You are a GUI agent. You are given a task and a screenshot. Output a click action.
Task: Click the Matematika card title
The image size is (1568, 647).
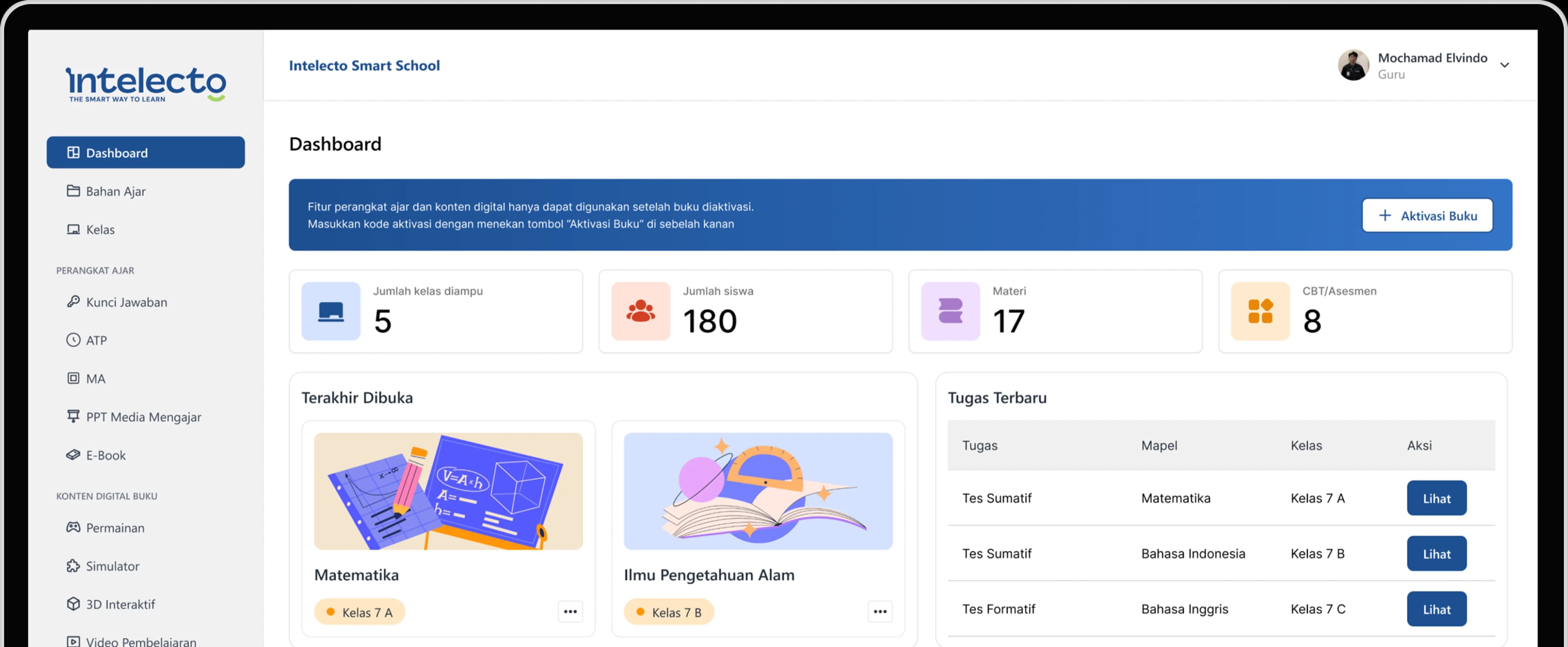pyautogui.click(x=357, y=575)
